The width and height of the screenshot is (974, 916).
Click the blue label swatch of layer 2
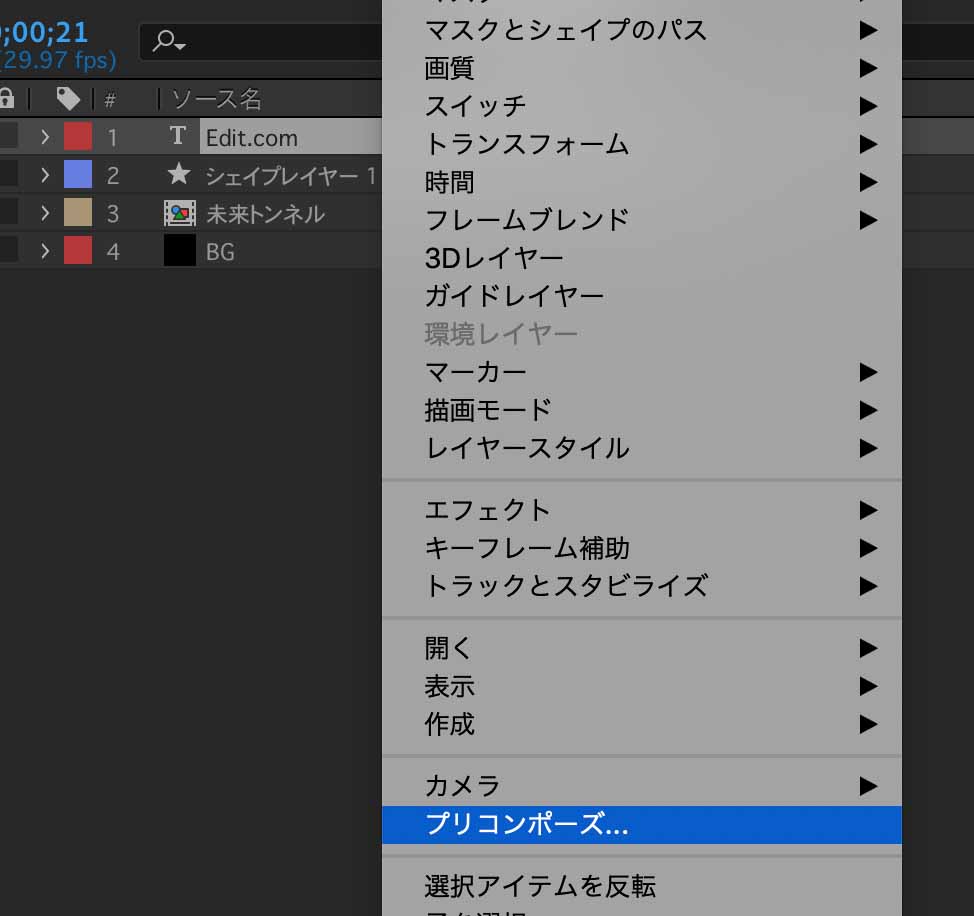tap(78, 175)
